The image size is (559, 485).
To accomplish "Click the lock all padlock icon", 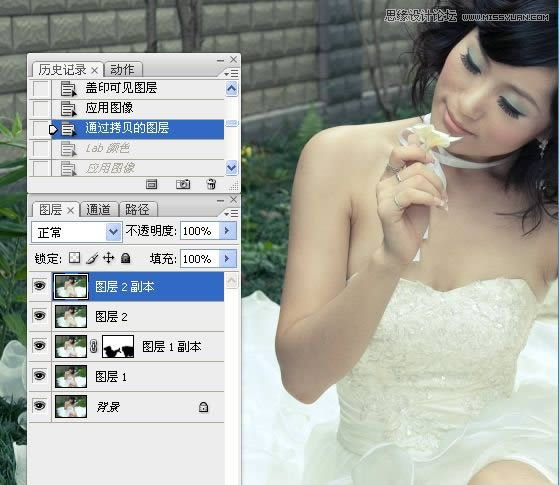I will click(x=125, y=258).
